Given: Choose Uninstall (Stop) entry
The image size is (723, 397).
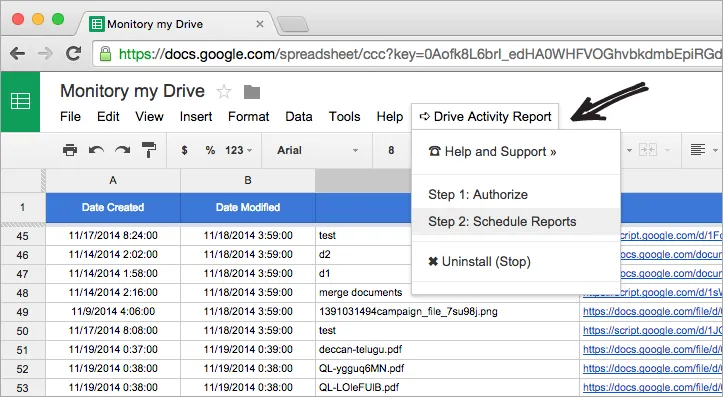Looking at the screenshot, I should (x=516, y=262).
